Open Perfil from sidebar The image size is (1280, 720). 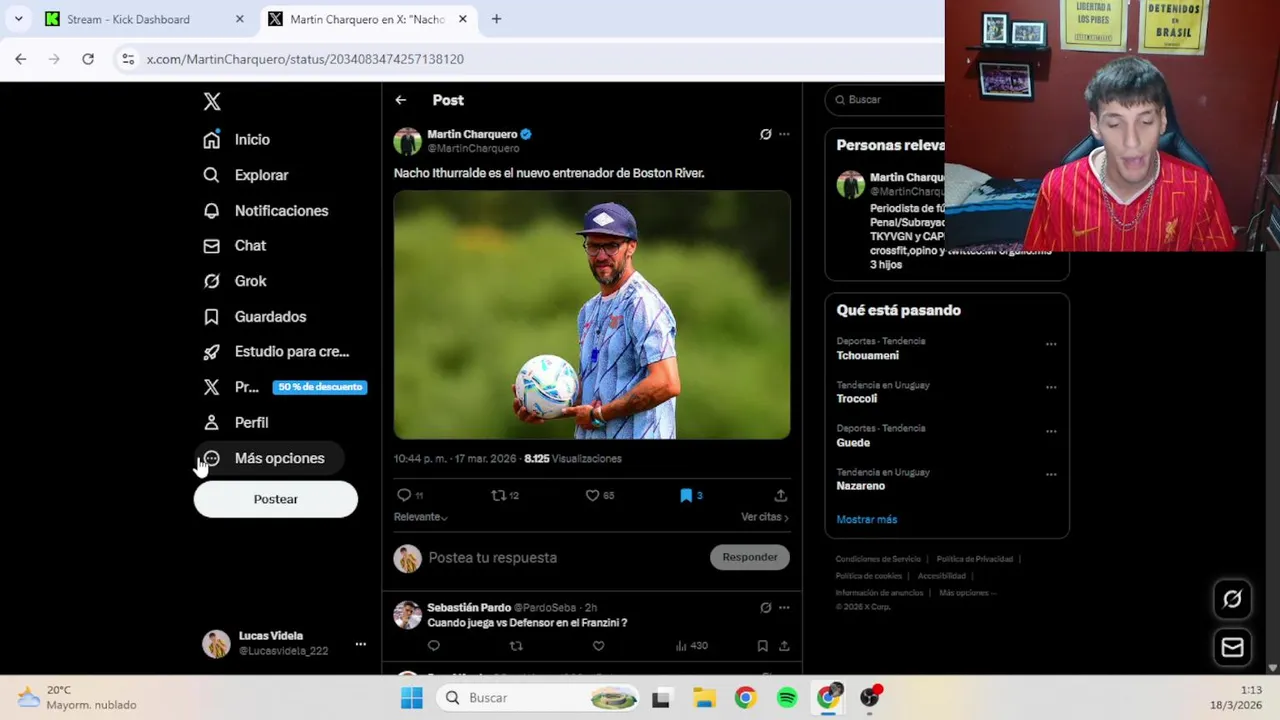236,423
